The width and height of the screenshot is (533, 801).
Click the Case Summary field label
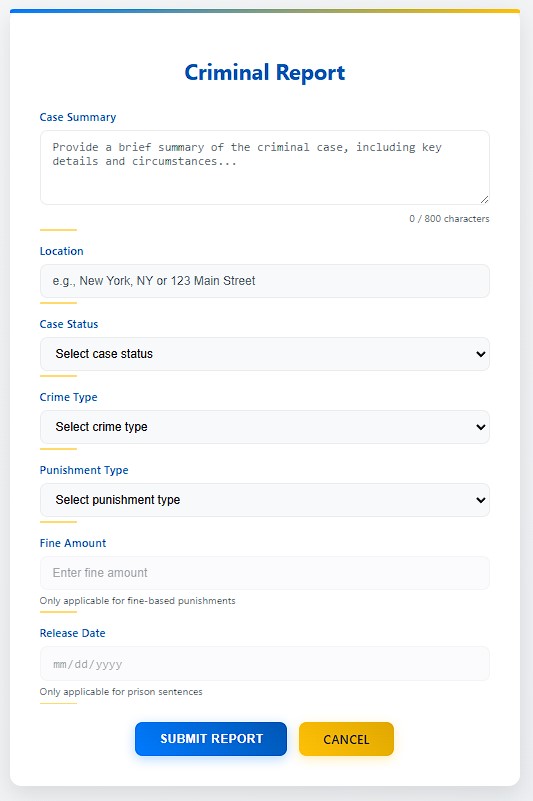[78, 117]
